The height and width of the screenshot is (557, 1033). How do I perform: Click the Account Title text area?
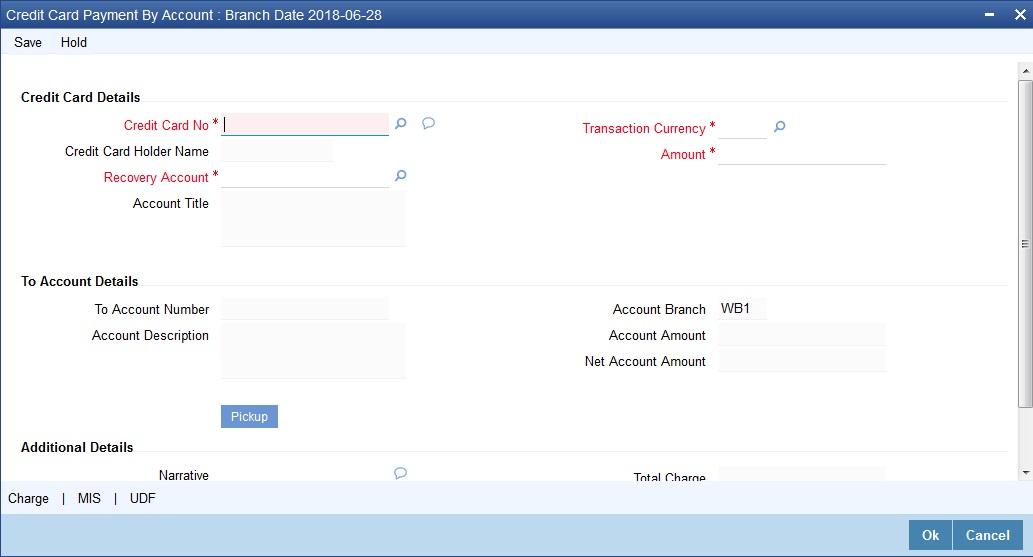click(x=314, y=220)
